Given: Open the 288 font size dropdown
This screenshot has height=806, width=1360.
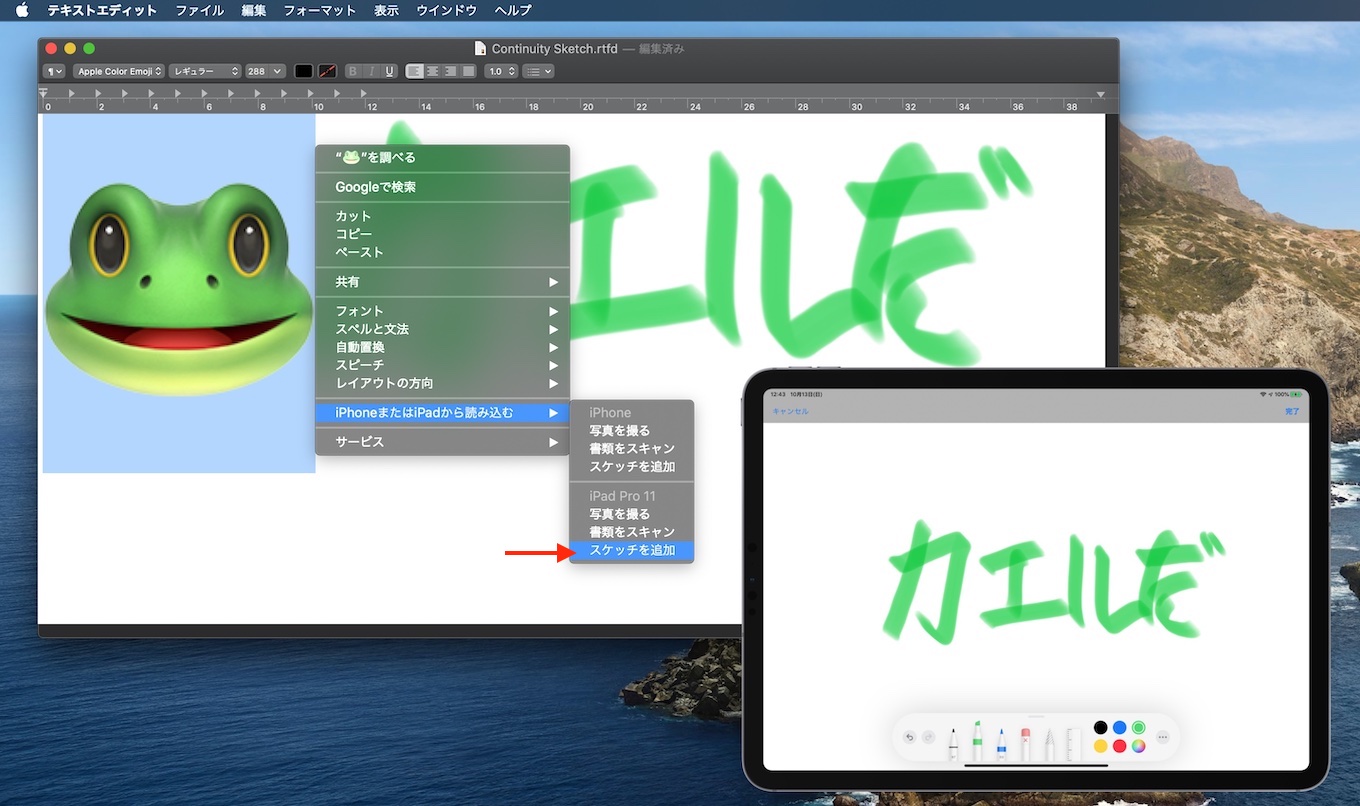Looking at the screenshot, I should coord(265,71).
